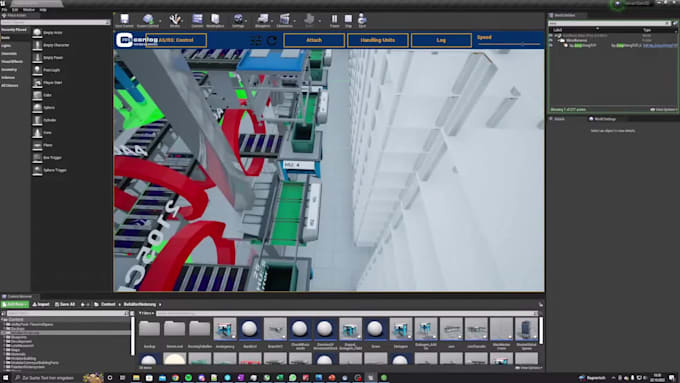This screenshot has width=680, height=383.
Task: Click Save All in Content Browser
Action: [x=65, y=304]
